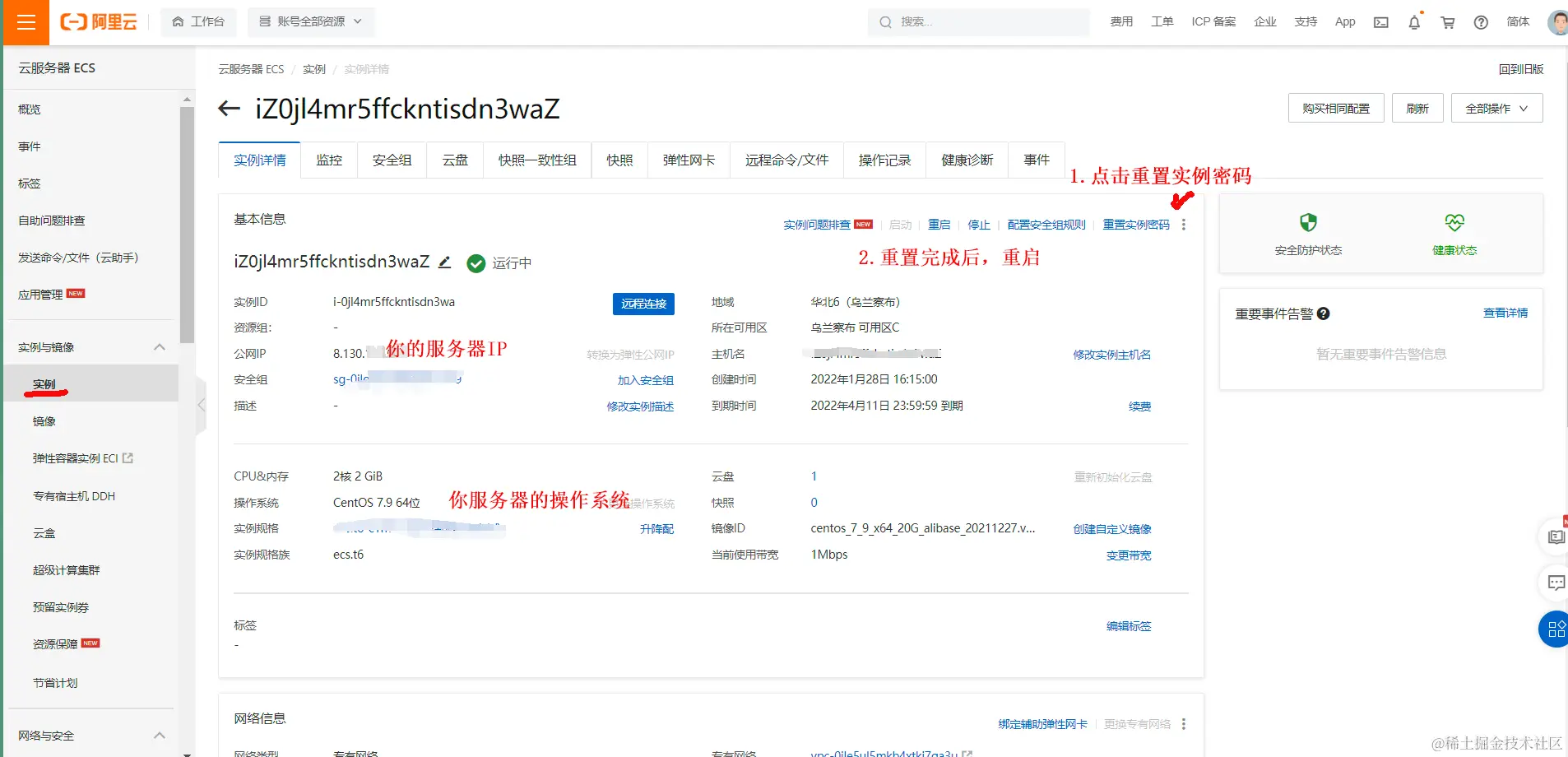Screen dimensions: 1568x757
Task: Select the 弹性网卡 tab
Action: [689, 160]
